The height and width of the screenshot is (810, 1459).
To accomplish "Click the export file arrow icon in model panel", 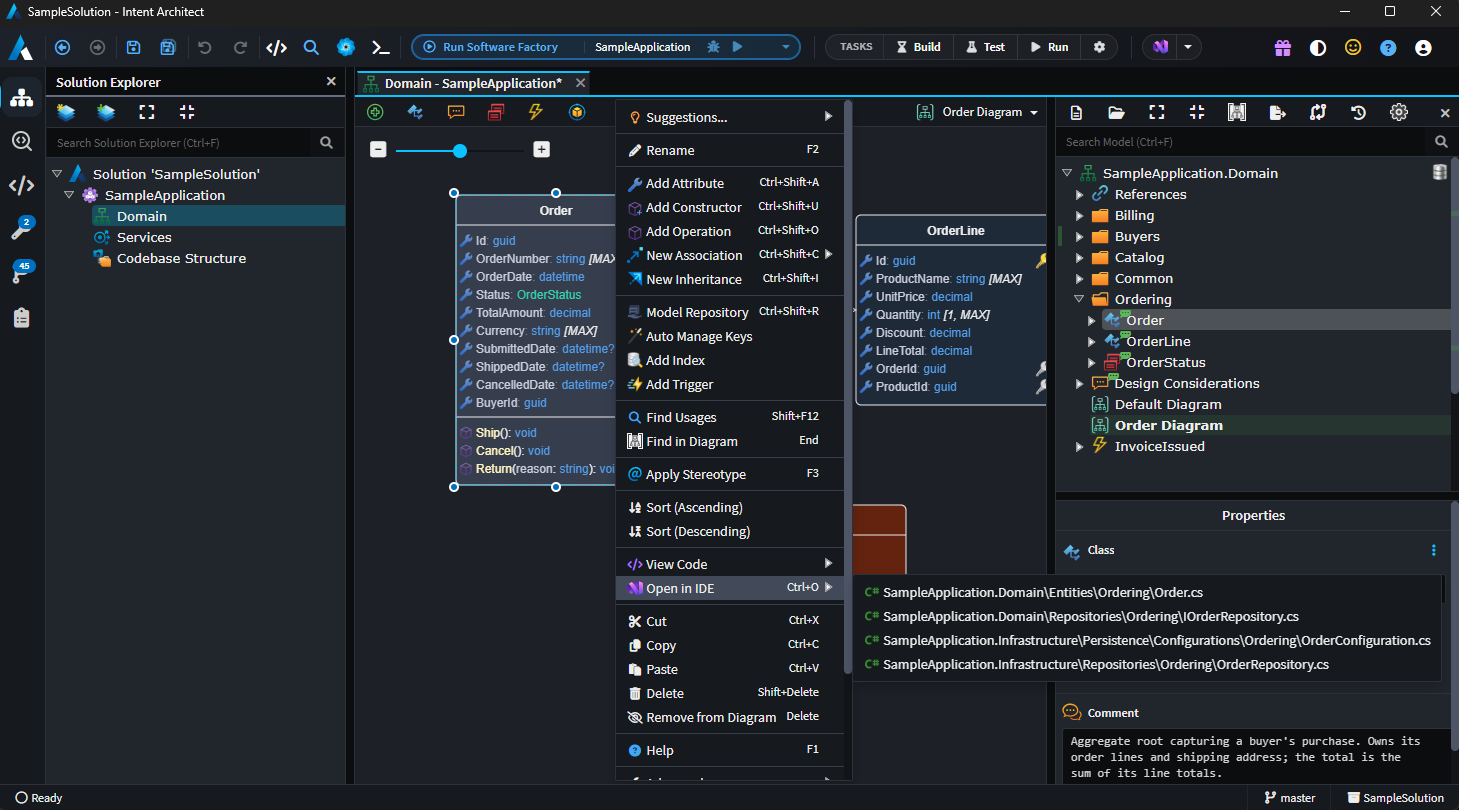I will tap(1277, 113).
